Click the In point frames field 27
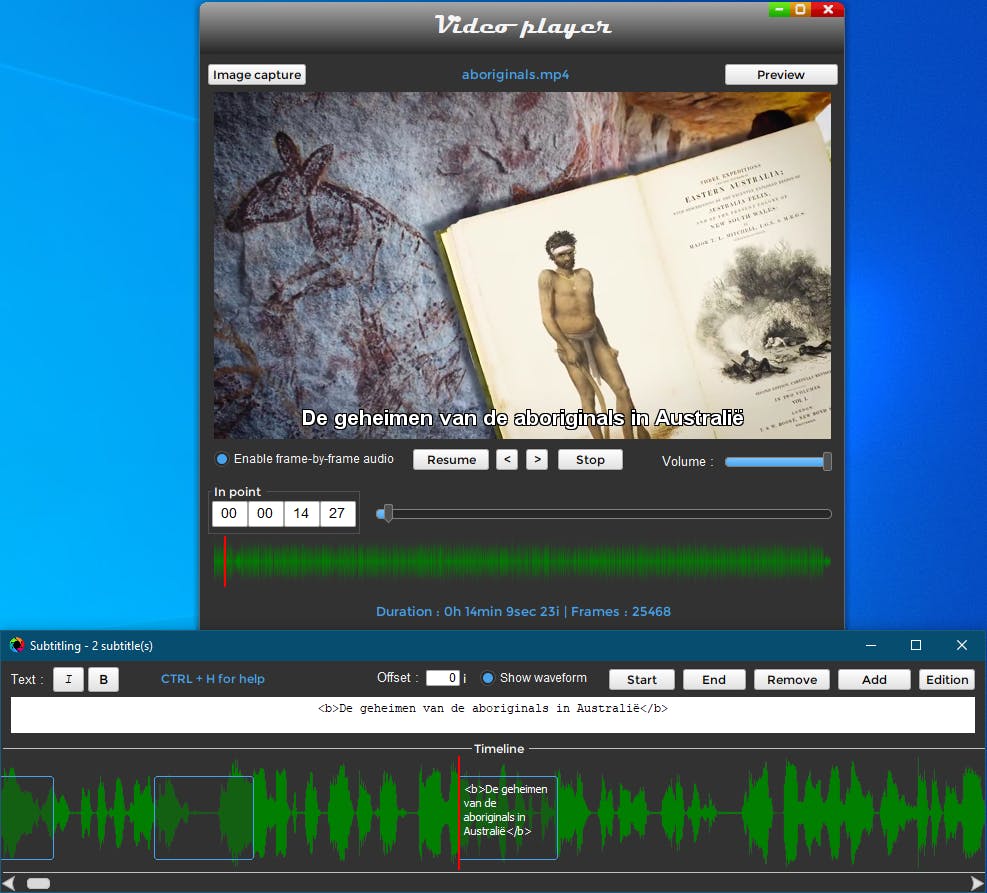Viewport: 987px width, 893px height. [x=337, y=514]
